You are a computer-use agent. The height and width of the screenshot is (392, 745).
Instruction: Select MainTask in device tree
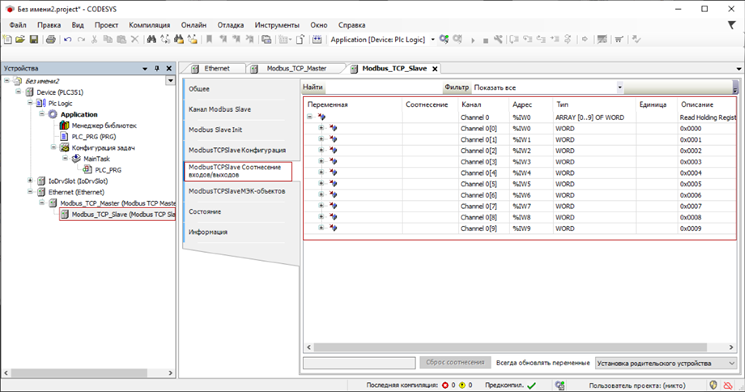click(x=96, y=159)
